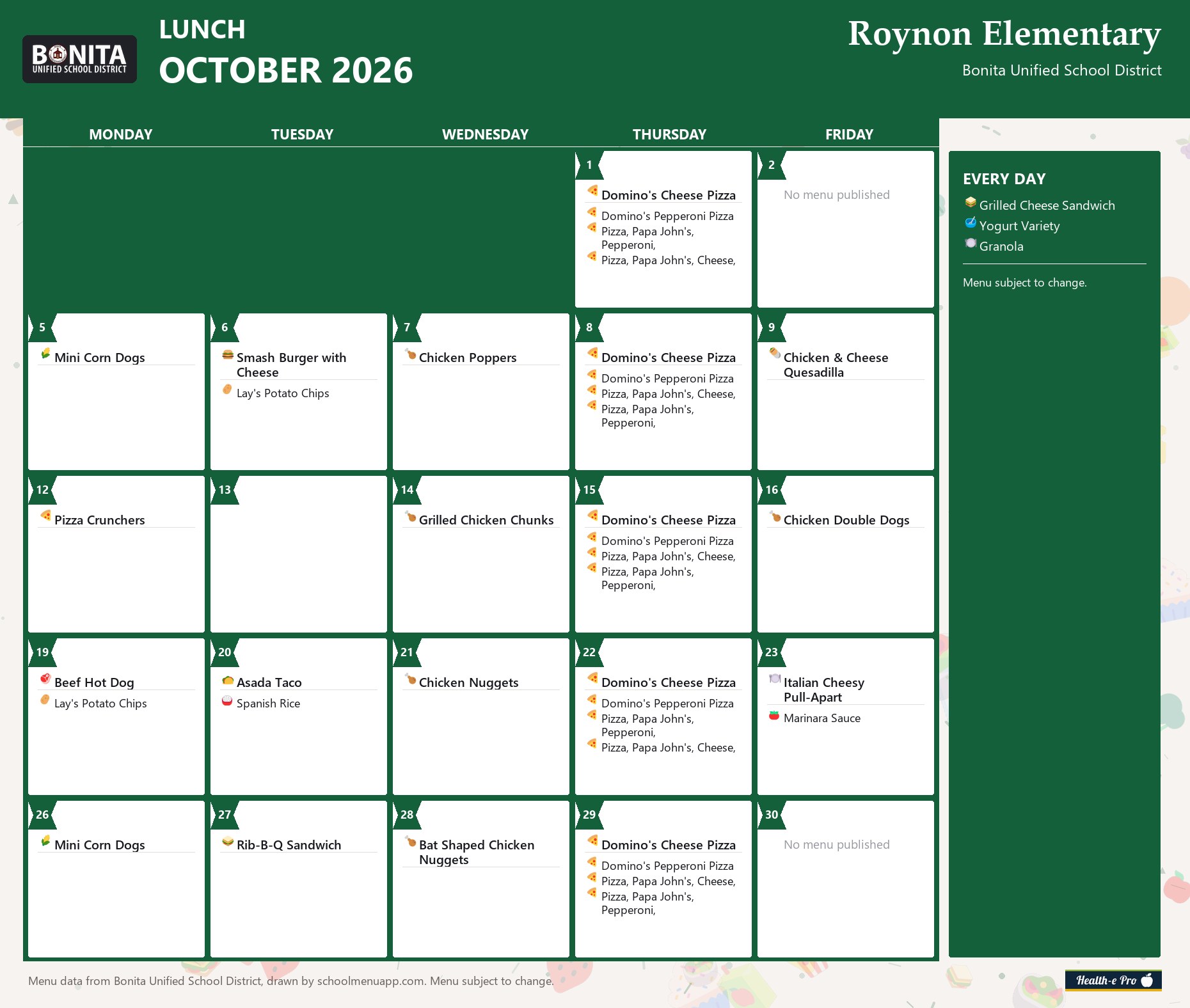Image resolution: width=1190 pixels, height=1008 pixels.
Task: Select the FRIDAY column header
Action: (849, 134)
